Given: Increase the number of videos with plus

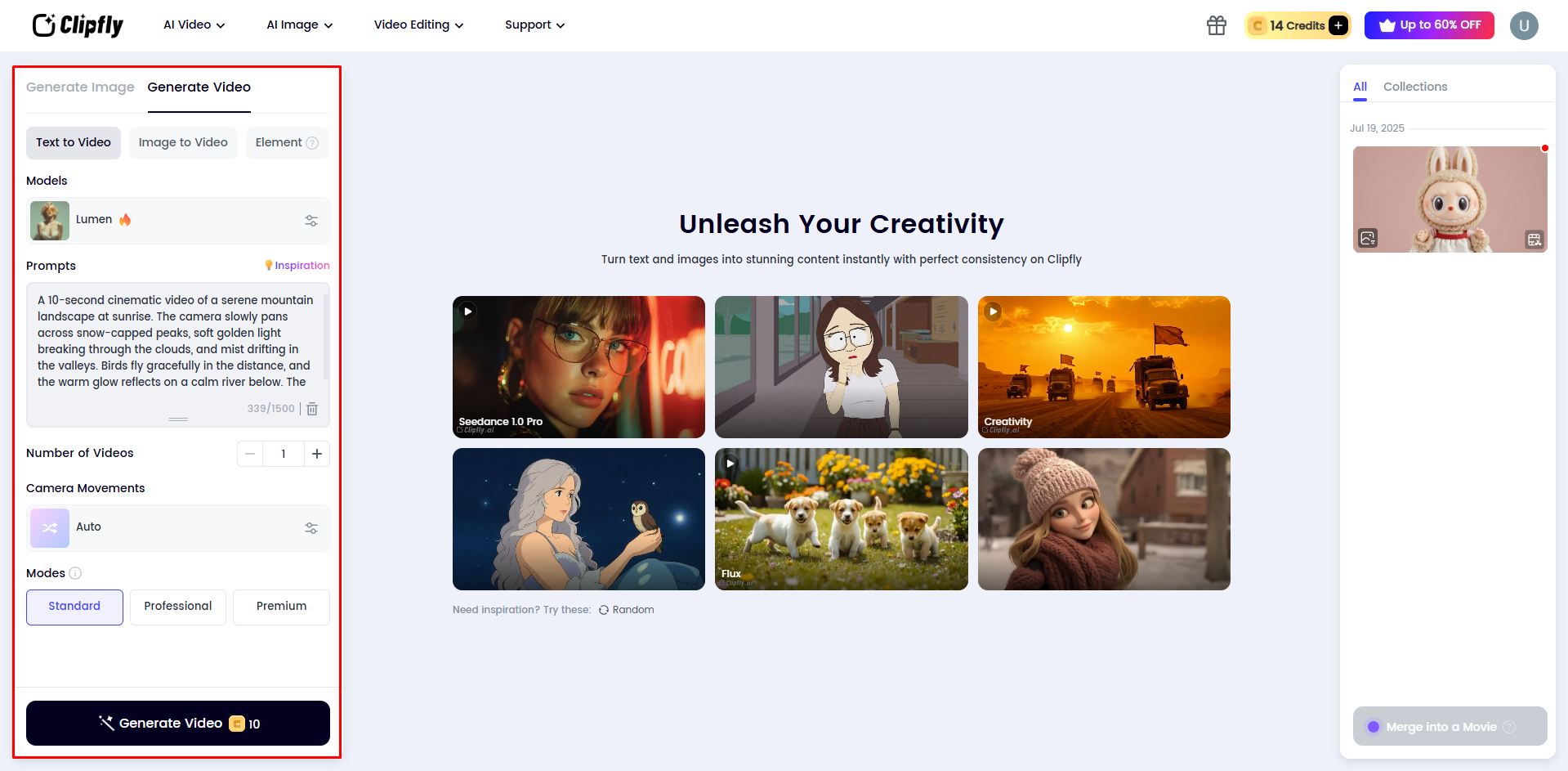Looking at the screenshot, I should [x=317, y=454].
